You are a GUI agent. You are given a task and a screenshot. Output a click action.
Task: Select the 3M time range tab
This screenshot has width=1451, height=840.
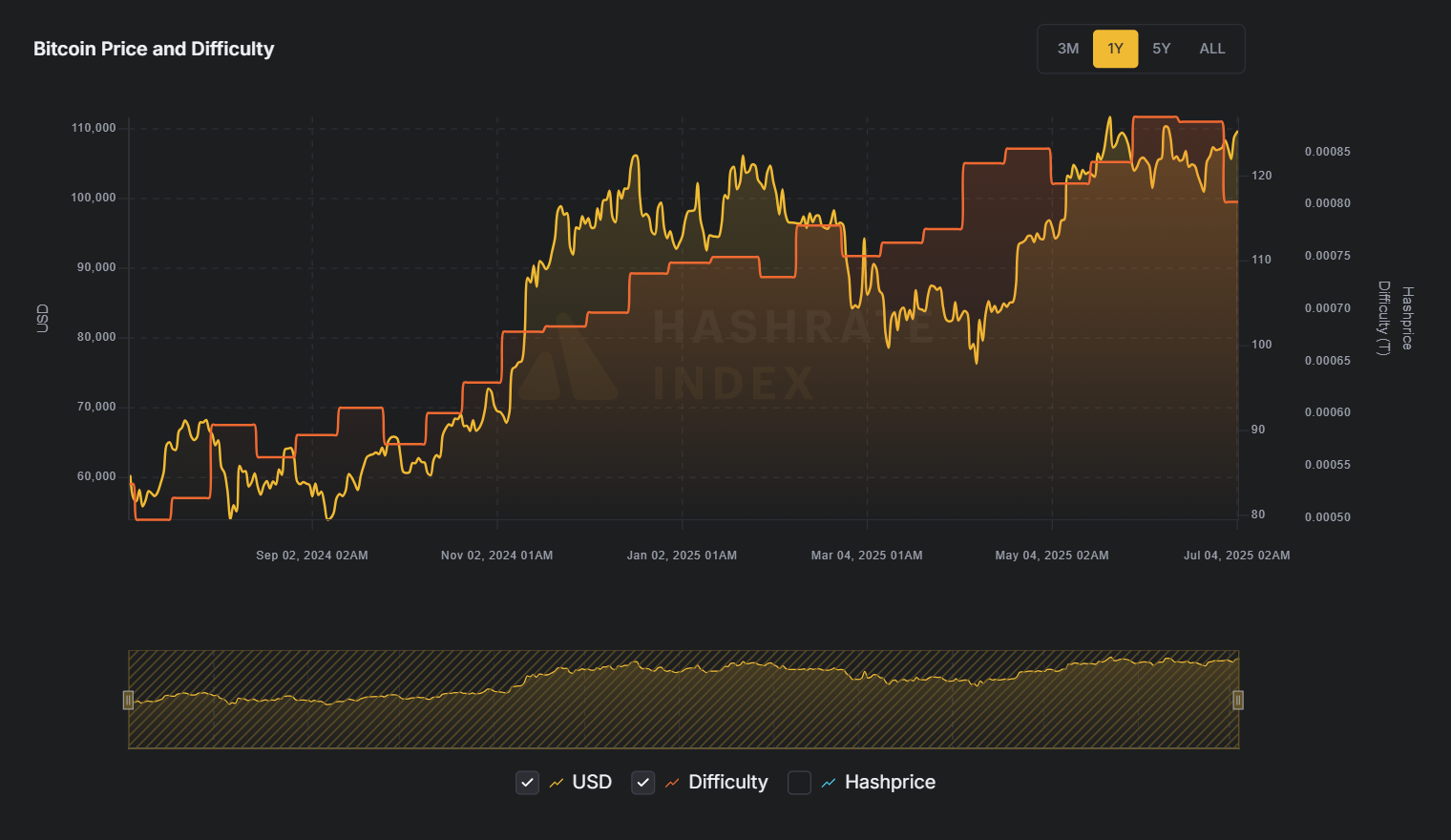(x=1068, y=49)
